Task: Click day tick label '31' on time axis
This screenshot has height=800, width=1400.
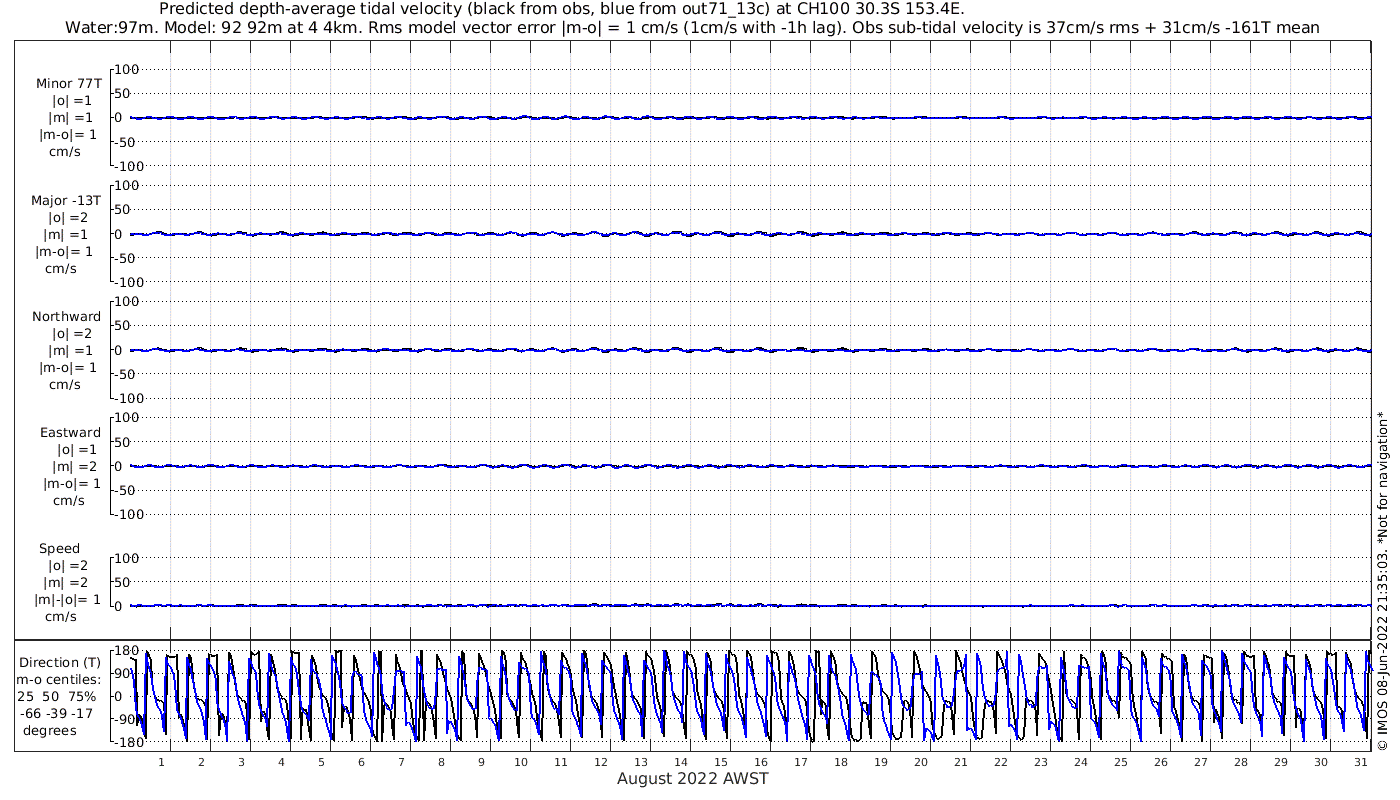Action: point(1360,762)
